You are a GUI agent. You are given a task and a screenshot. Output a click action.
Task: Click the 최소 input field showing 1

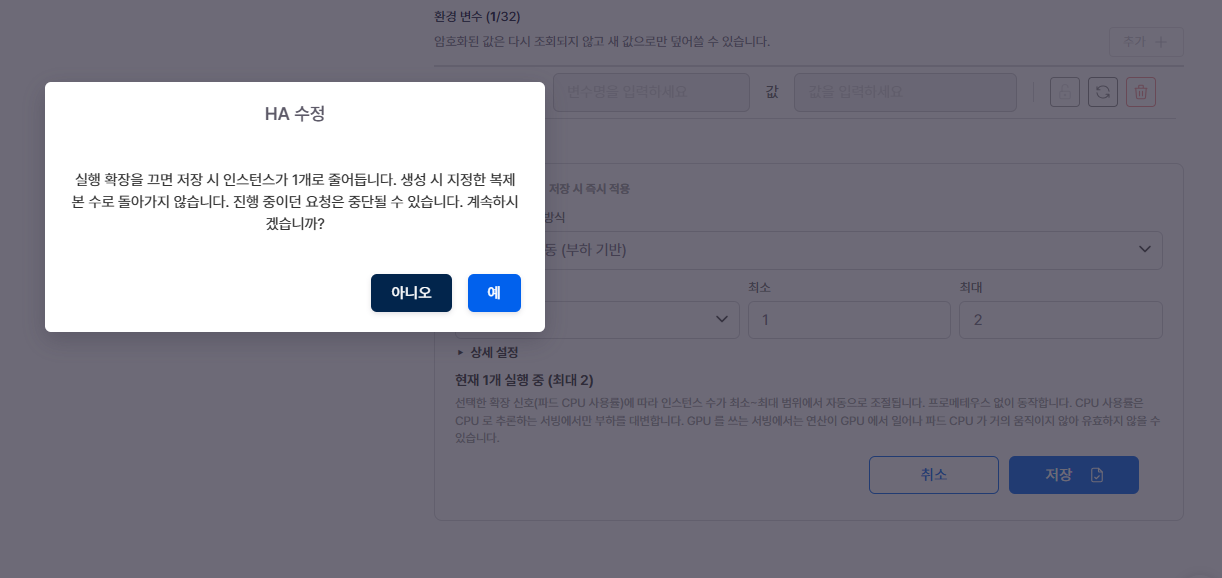849,320
